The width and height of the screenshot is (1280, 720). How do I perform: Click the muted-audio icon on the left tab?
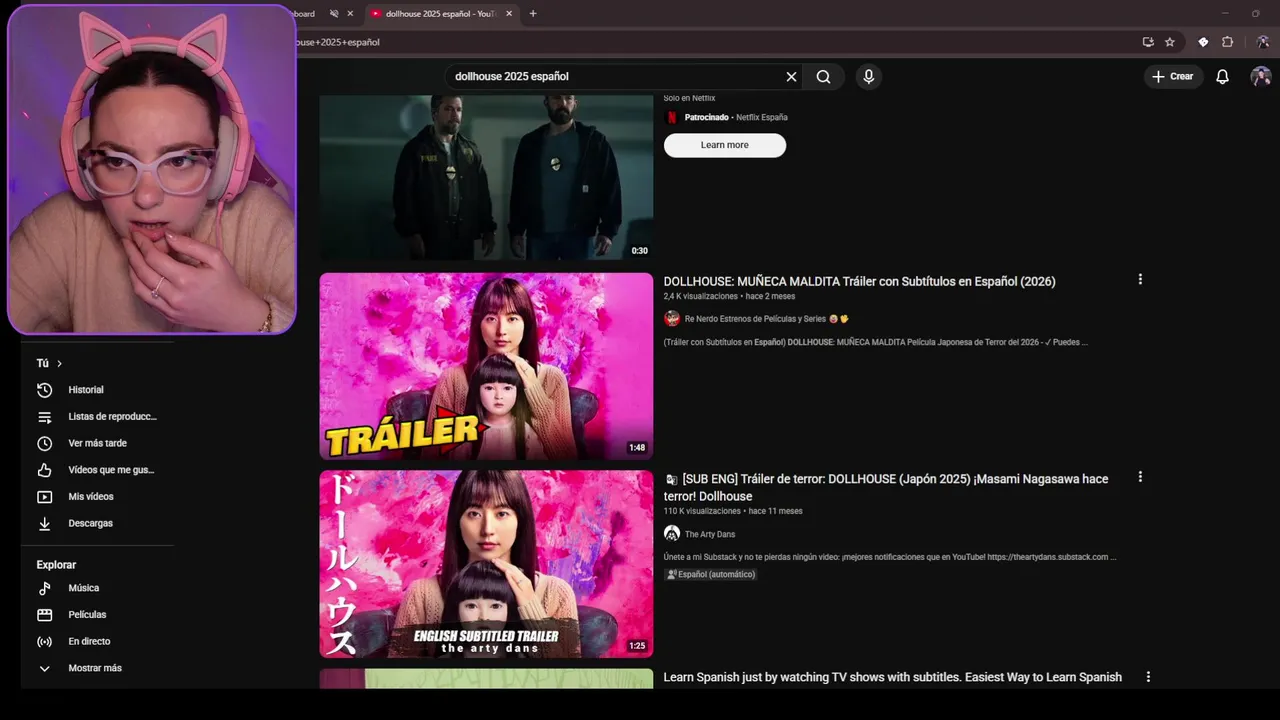[334, 14]
